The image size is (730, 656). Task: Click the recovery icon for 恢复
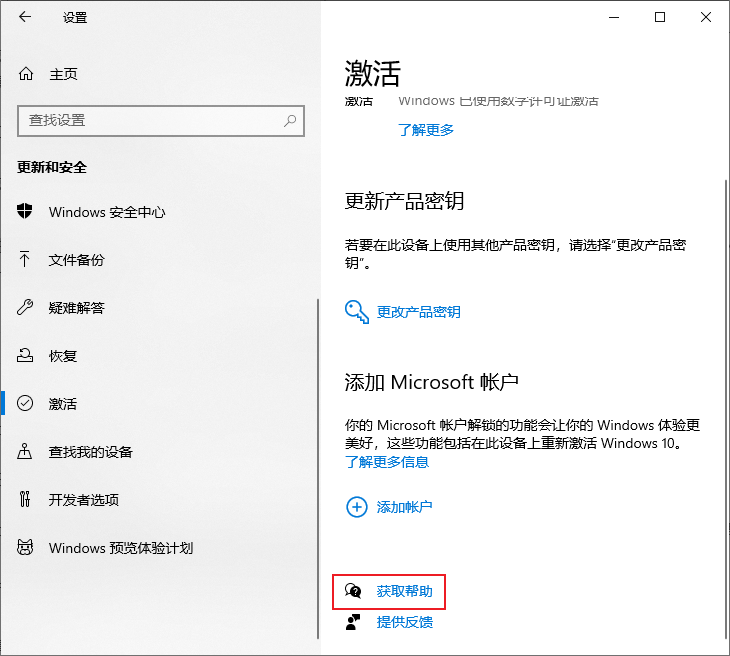tap(25, 355)
